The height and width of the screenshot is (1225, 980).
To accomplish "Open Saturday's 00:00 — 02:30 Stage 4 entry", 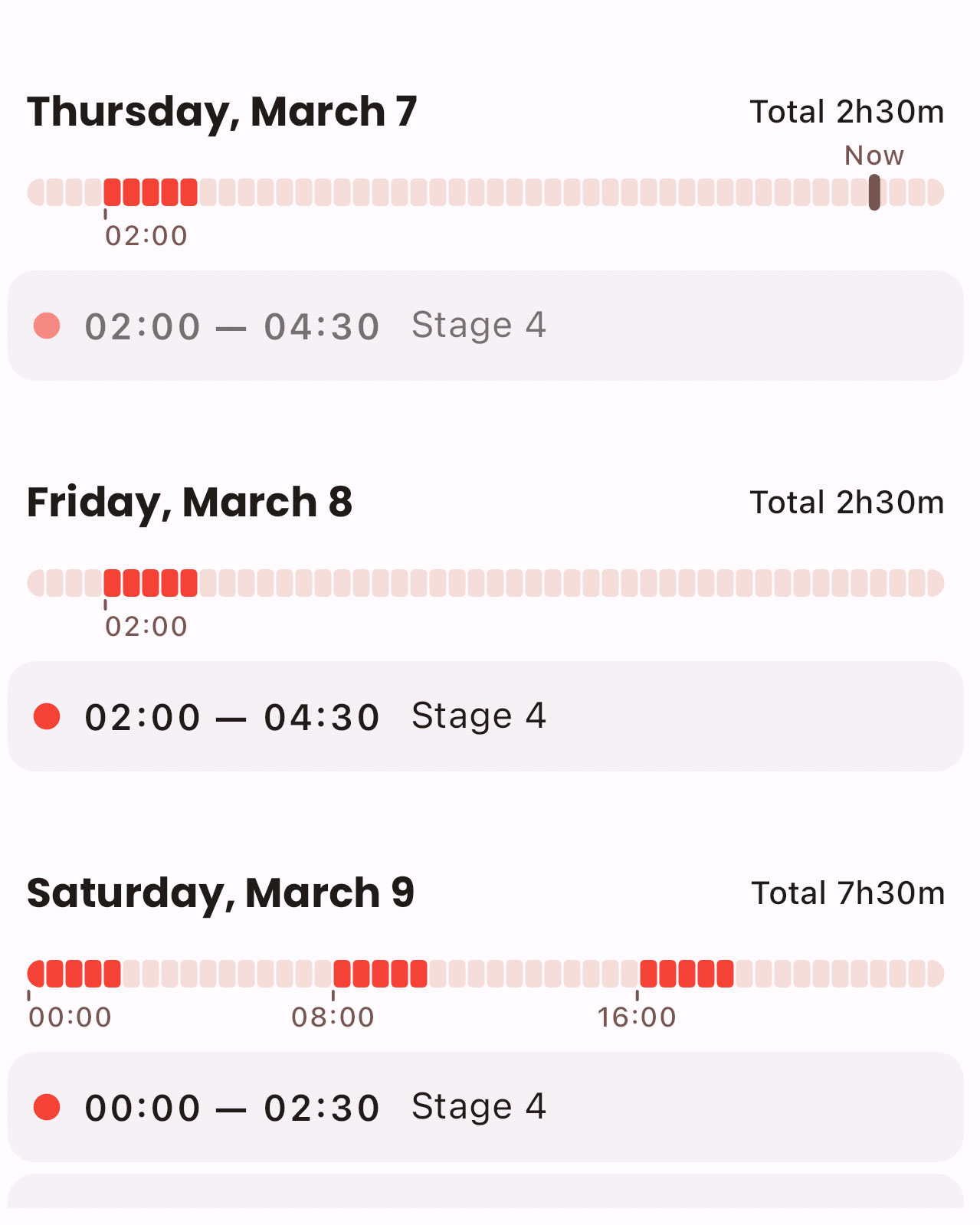I will point(485,1107).
